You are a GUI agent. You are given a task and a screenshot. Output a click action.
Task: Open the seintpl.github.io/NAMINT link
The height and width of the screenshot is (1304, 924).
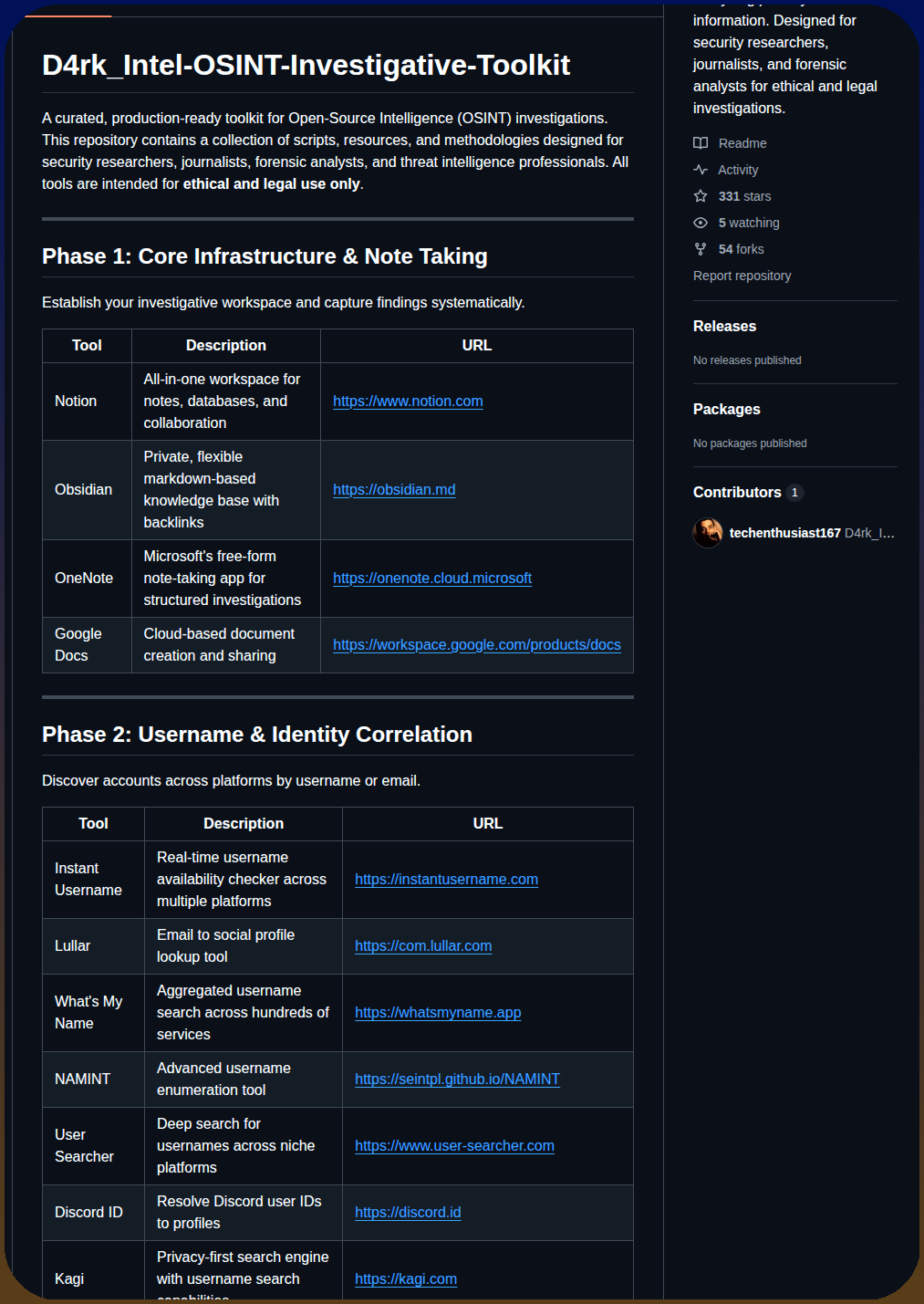pyautogui.click(x=457, y=1080)
